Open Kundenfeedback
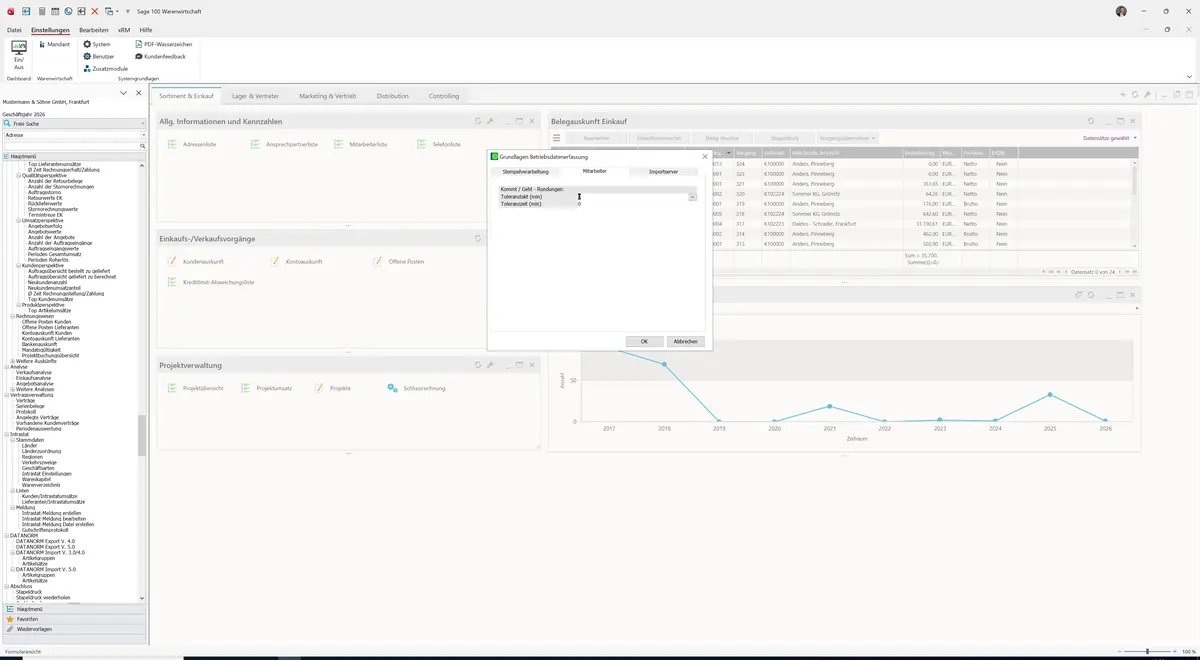The height and width of the screenshot is (660, 1200). [x=160, y=56]
